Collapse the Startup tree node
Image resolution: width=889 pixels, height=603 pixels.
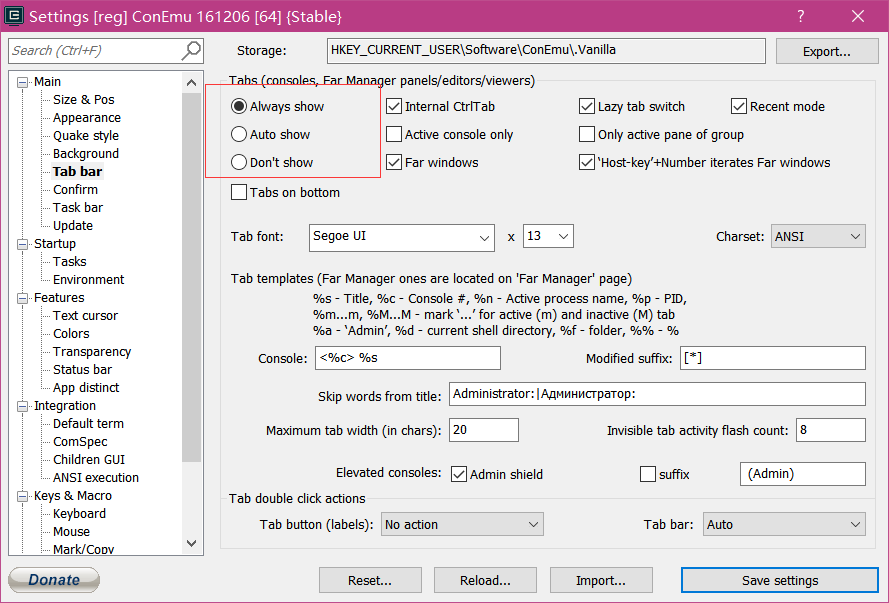tap(24, 244)
